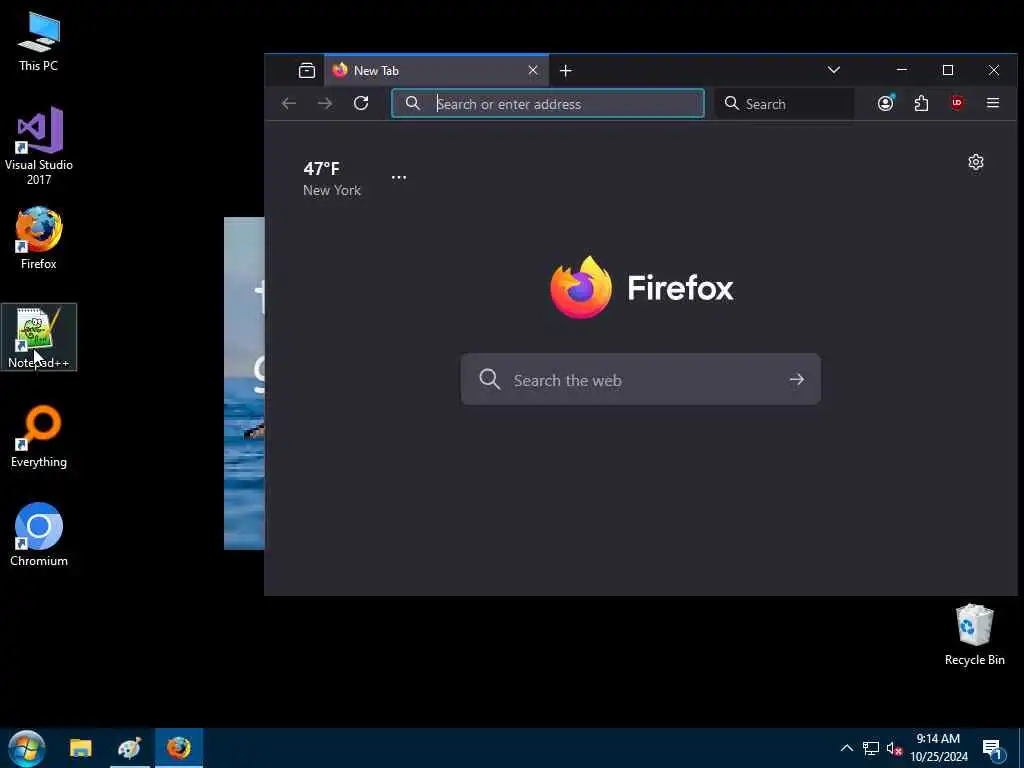1024x768 pixels.
Task: Open Firefox View from tab bar
Action: 306,71
